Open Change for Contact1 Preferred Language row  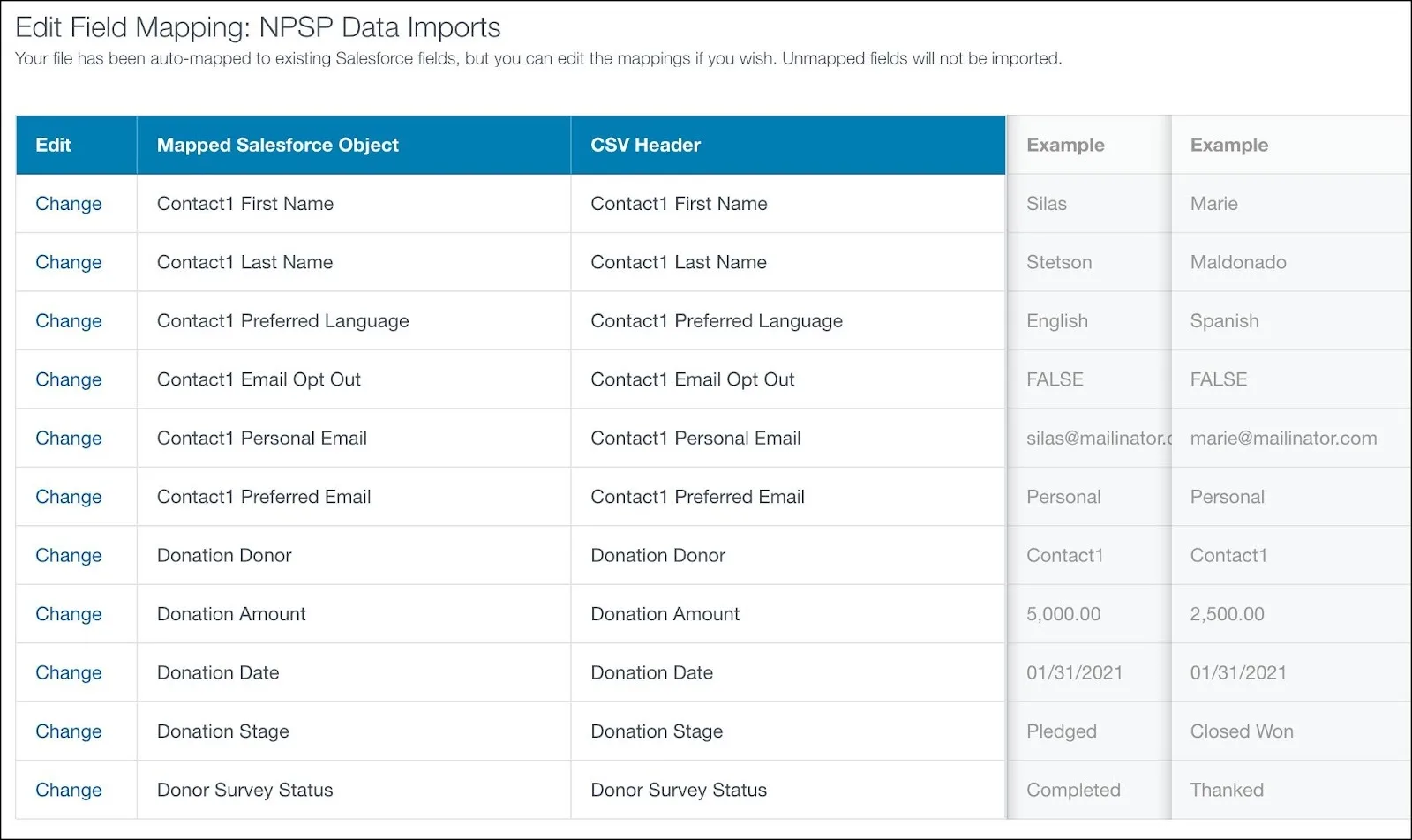68,321
